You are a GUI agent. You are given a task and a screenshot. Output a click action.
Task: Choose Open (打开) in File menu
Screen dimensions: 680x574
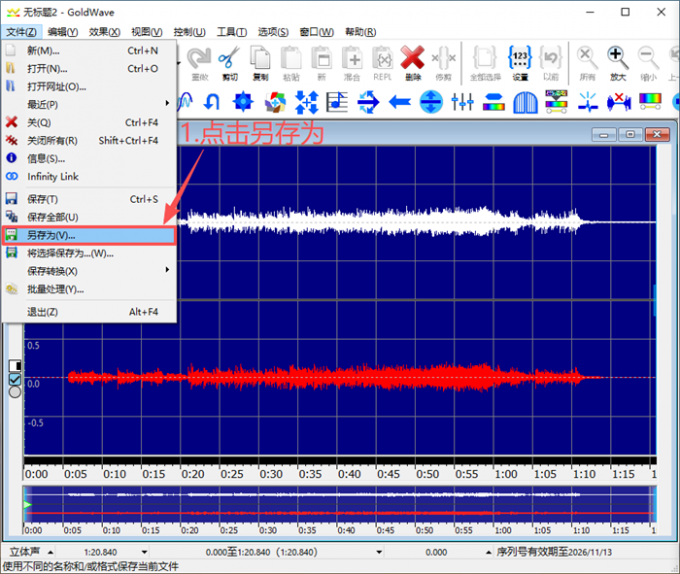pyautogui.click(x=89, y=69)
